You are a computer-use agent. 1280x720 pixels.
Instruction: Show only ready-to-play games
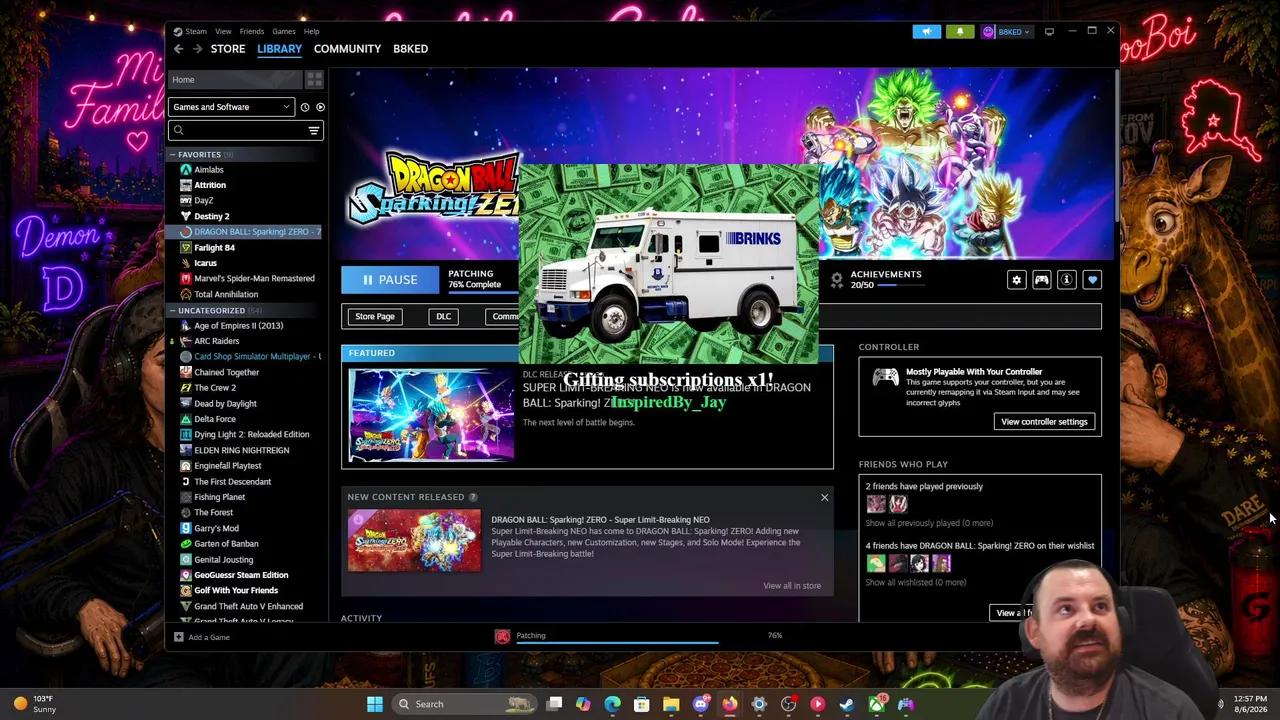320,107
